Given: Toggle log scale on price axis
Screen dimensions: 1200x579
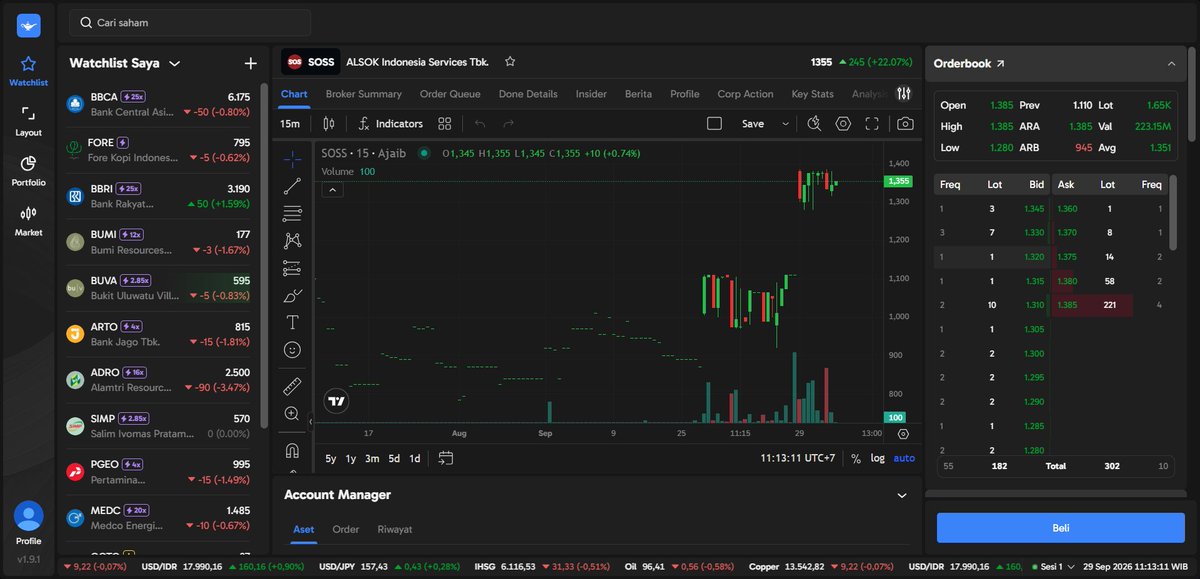Looking at the screenshot, I should pyautogui.click(x=878, y=458).
